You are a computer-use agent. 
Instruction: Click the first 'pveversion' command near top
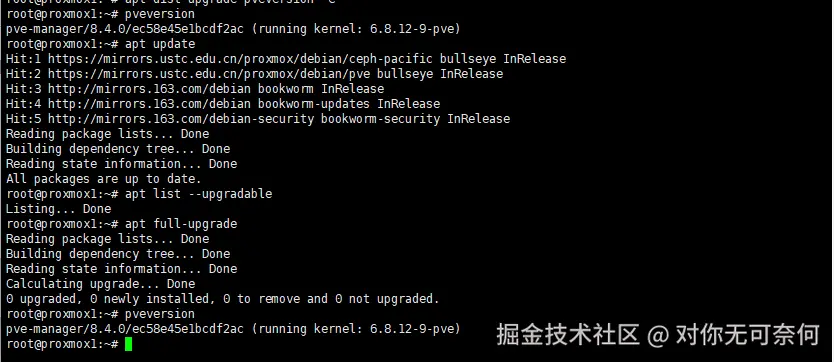[x=160, y=14]
